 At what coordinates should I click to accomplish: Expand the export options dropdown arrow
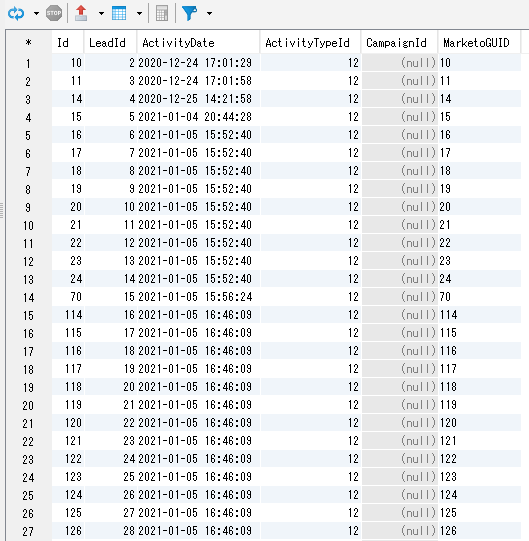click(x=101, y=13)
